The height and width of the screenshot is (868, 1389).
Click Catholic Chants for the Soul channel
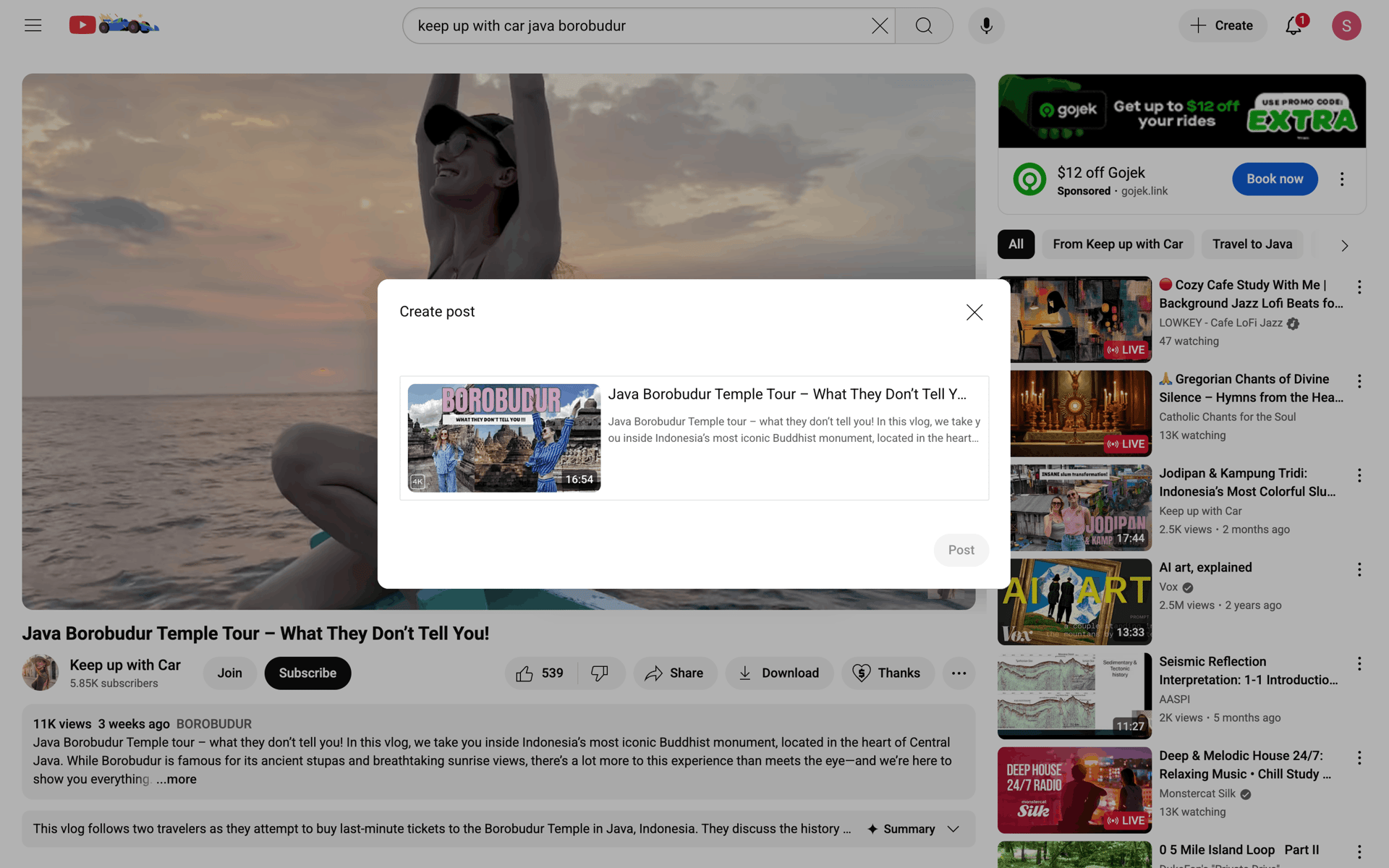(1227, 417)
